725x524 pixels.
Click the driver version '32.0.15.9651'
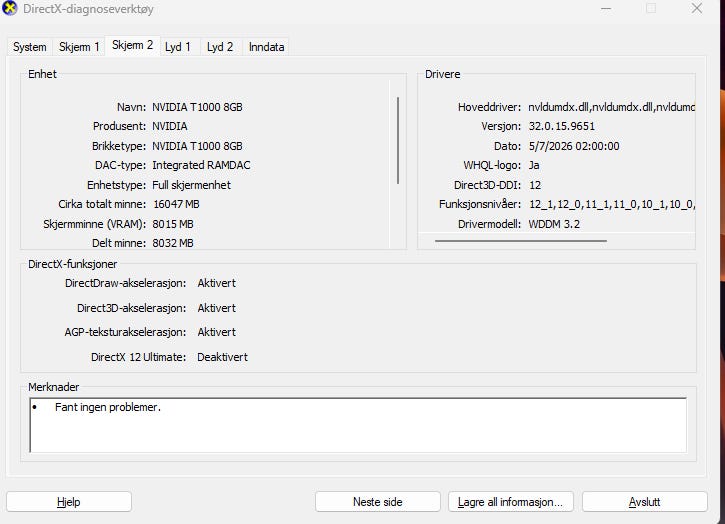point(562,126)
